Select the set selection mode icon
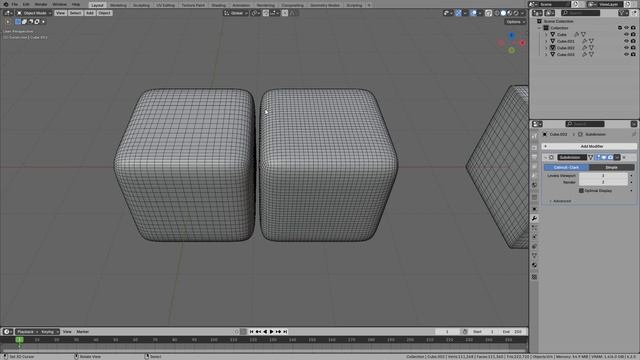Image resolution: width=640 pixels, height=360 pixels. (x=18, y=22)
